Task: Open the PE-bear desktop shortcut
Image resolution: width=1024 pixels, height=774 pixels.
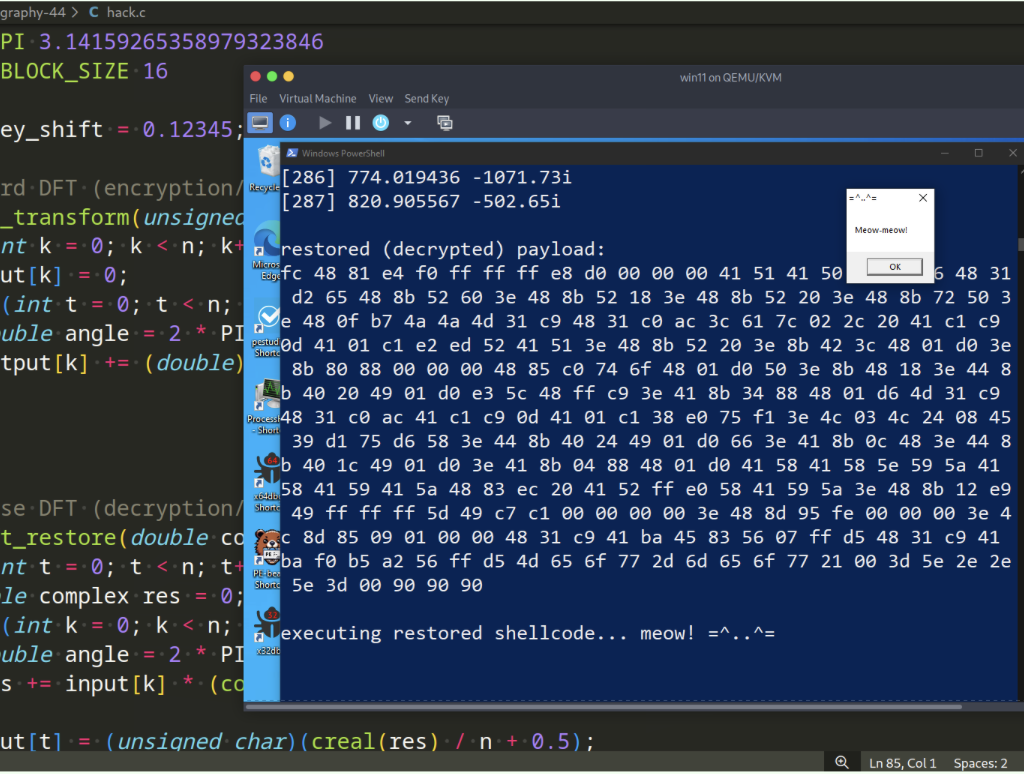Action: pyautogui.click(x=267, y=560)
